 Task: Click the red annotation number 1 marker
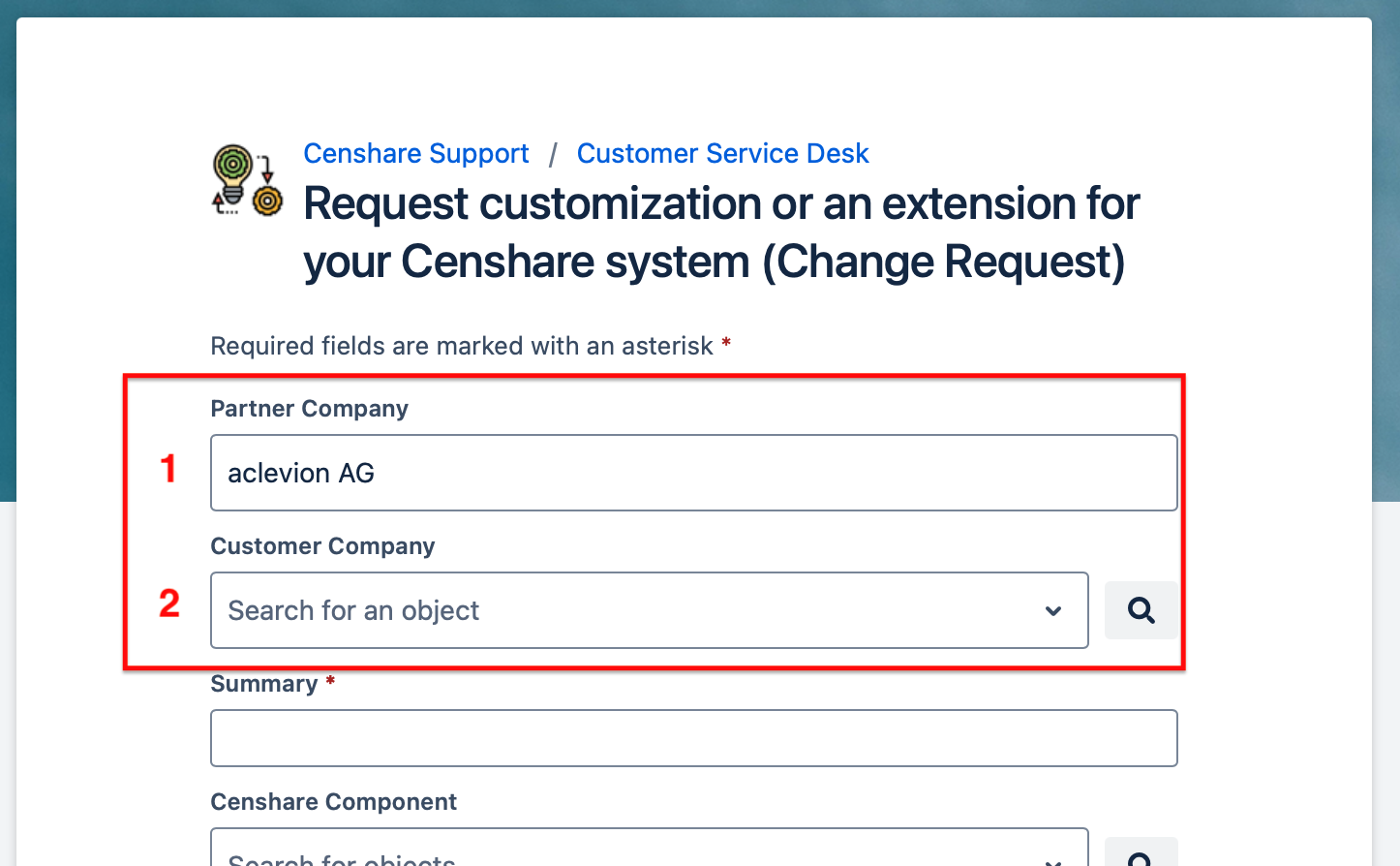pyautogui.click(x=168, y=470)
